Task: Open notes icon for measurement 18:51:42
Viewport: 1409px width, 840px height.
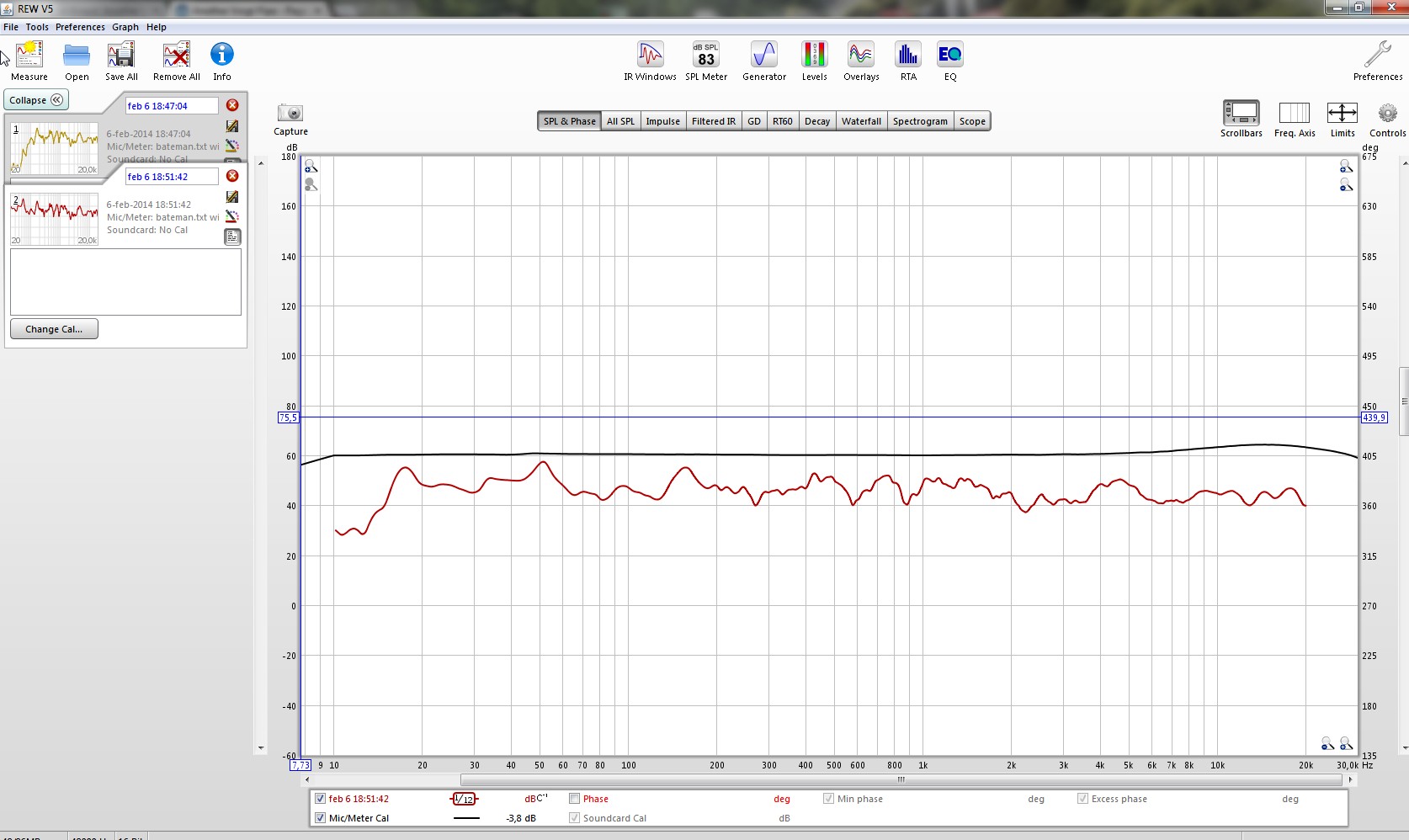Action: pyautogui.click(x=232, y=237)
